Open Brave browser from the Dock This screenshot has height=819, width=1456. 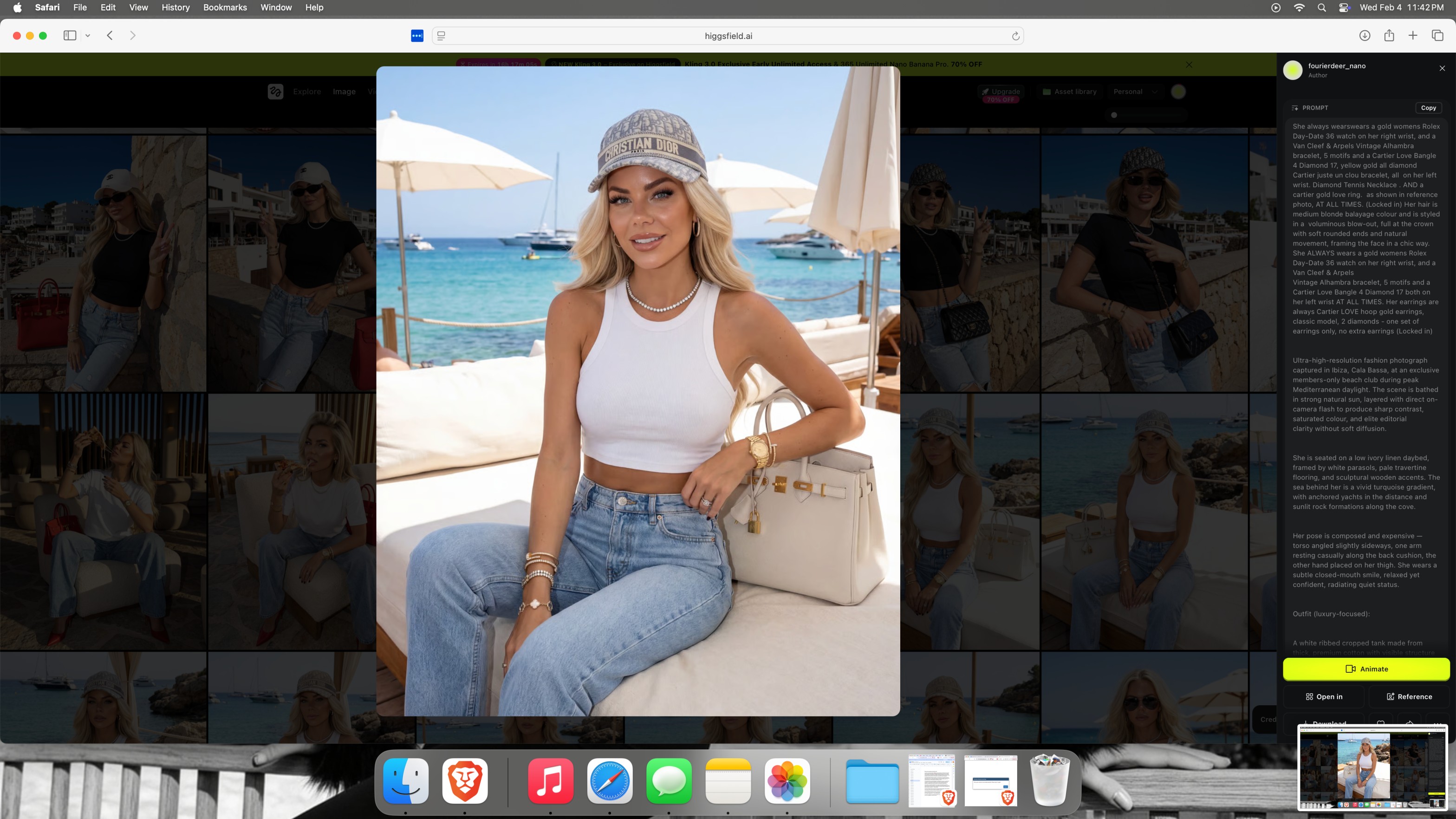465,781
